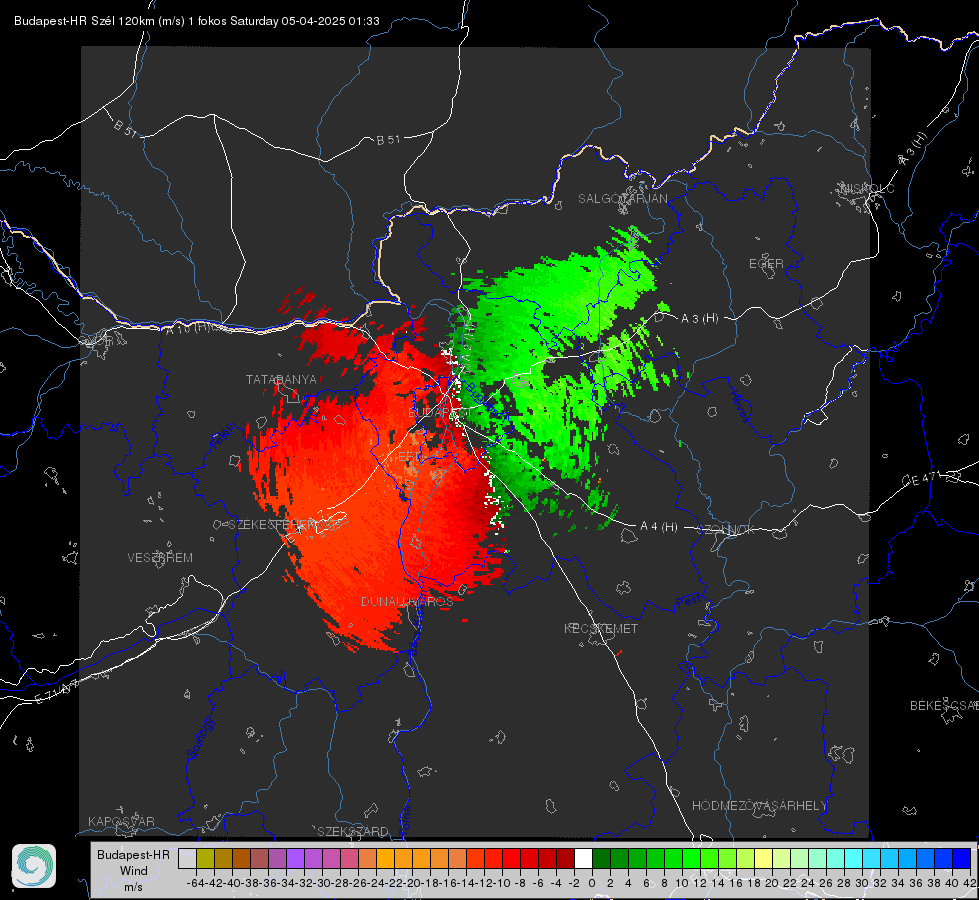Pick the dark green swatch right of 0

point(601,858)
